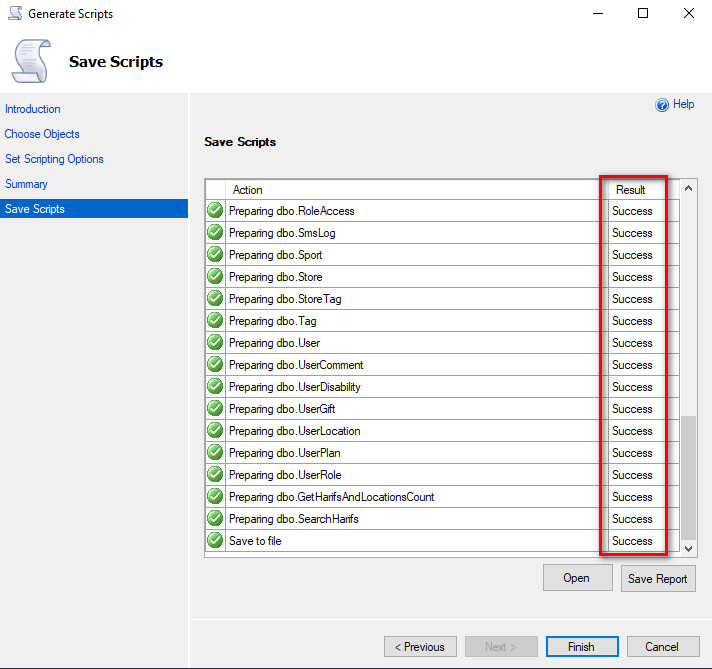
Task: Select the 'Preparing dbo.SmsLog' row text
Action: (282, 233)
